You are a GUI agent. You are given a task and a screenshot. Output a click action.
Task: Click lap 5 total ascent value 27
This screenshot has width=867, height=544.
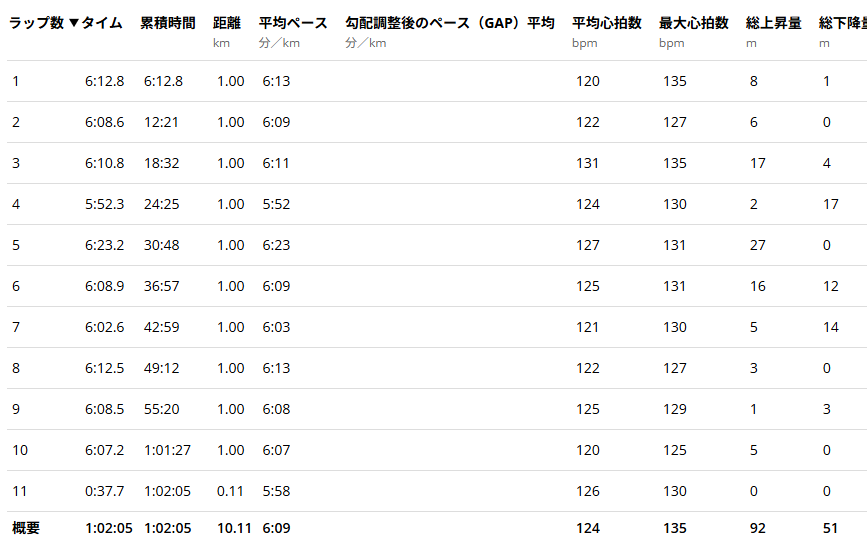pos(756,245)
